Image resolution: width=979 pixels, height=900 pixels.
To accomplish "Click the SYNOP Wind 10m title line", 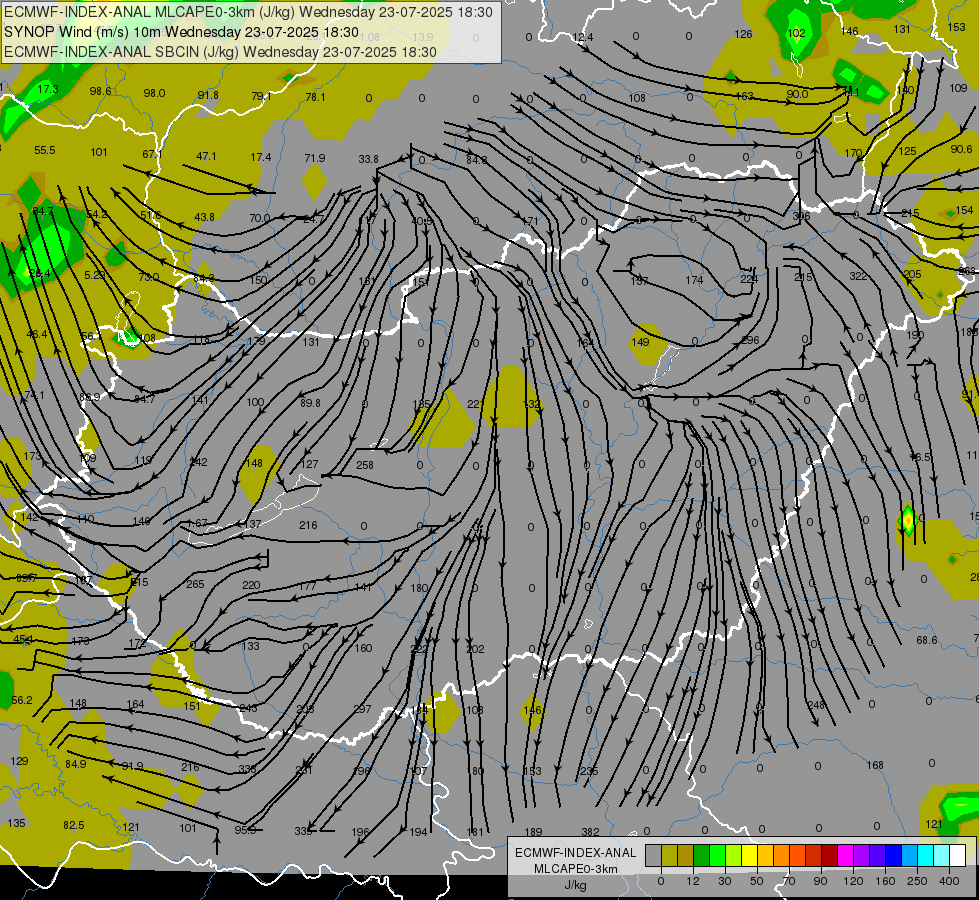I will click(x=181, y=32).
